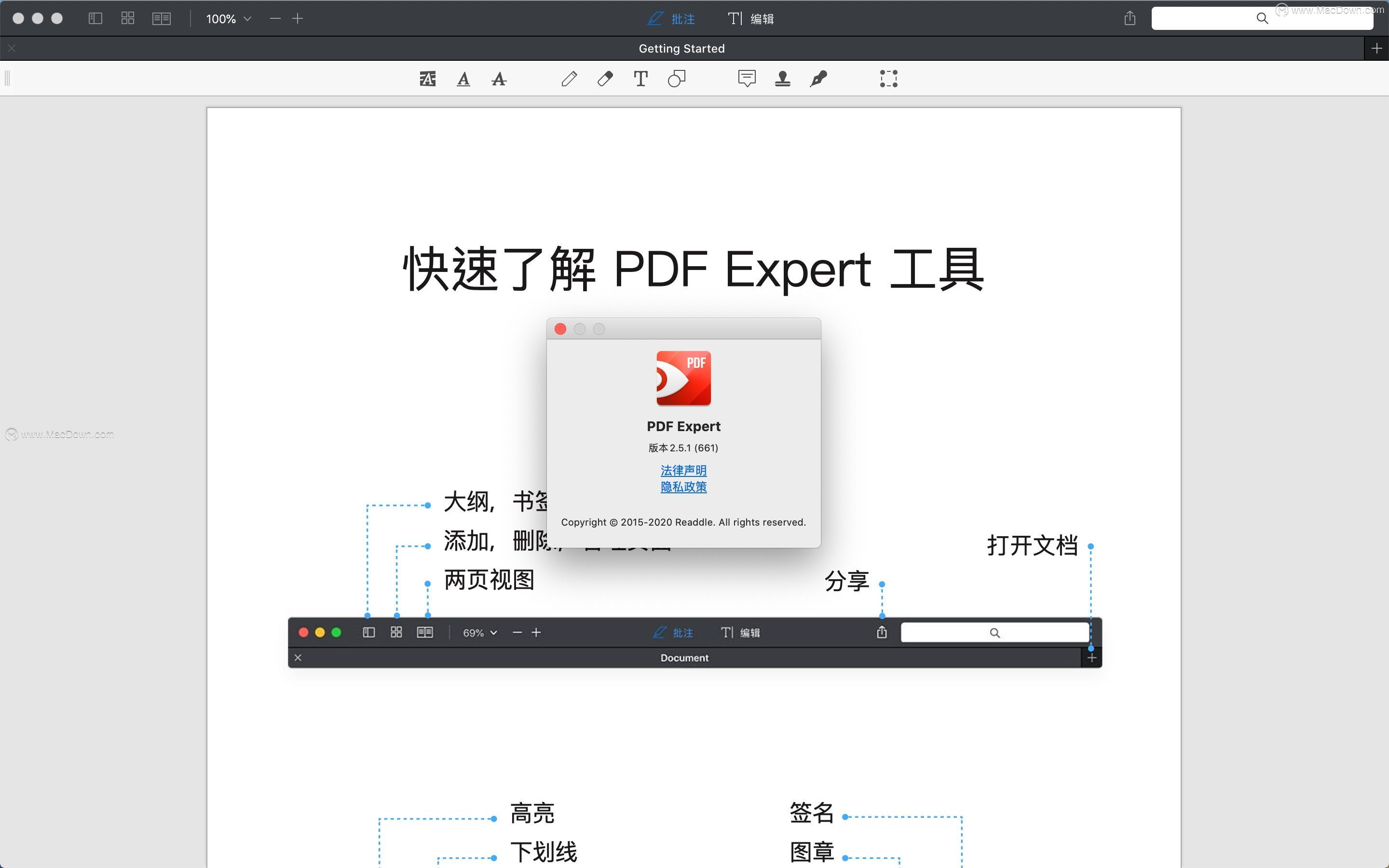This screenshot has height=868, width=1389.
Task: Open the 隐私政策 privacy policy link
Action: click(x=683, y=487)
